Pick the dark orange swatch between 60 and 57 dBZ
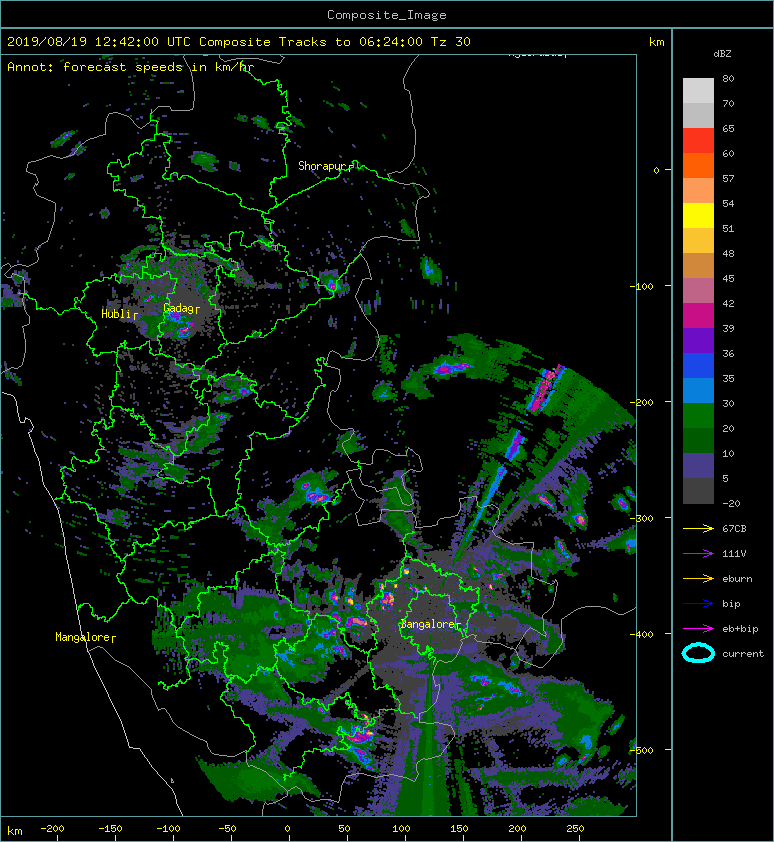Viewport: 774px width, 842px height. tap(698, 165)
